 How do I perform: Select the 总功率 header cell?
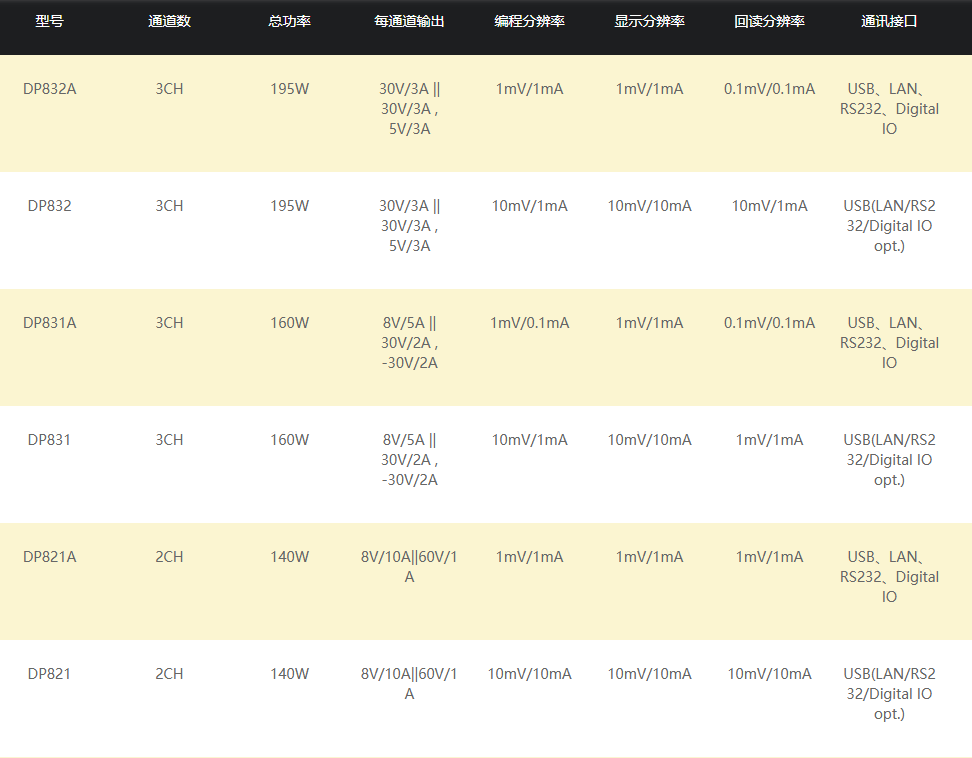(289, 21)
